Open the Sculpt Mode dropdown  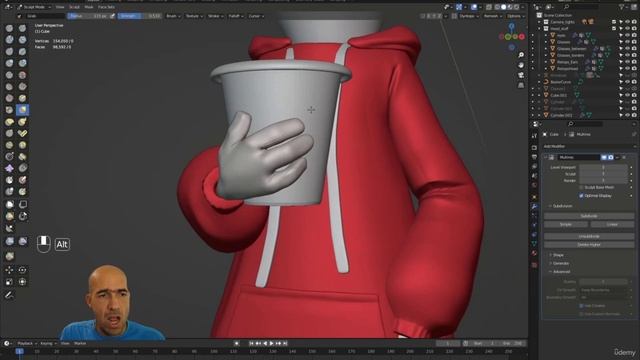click(34, 7)
